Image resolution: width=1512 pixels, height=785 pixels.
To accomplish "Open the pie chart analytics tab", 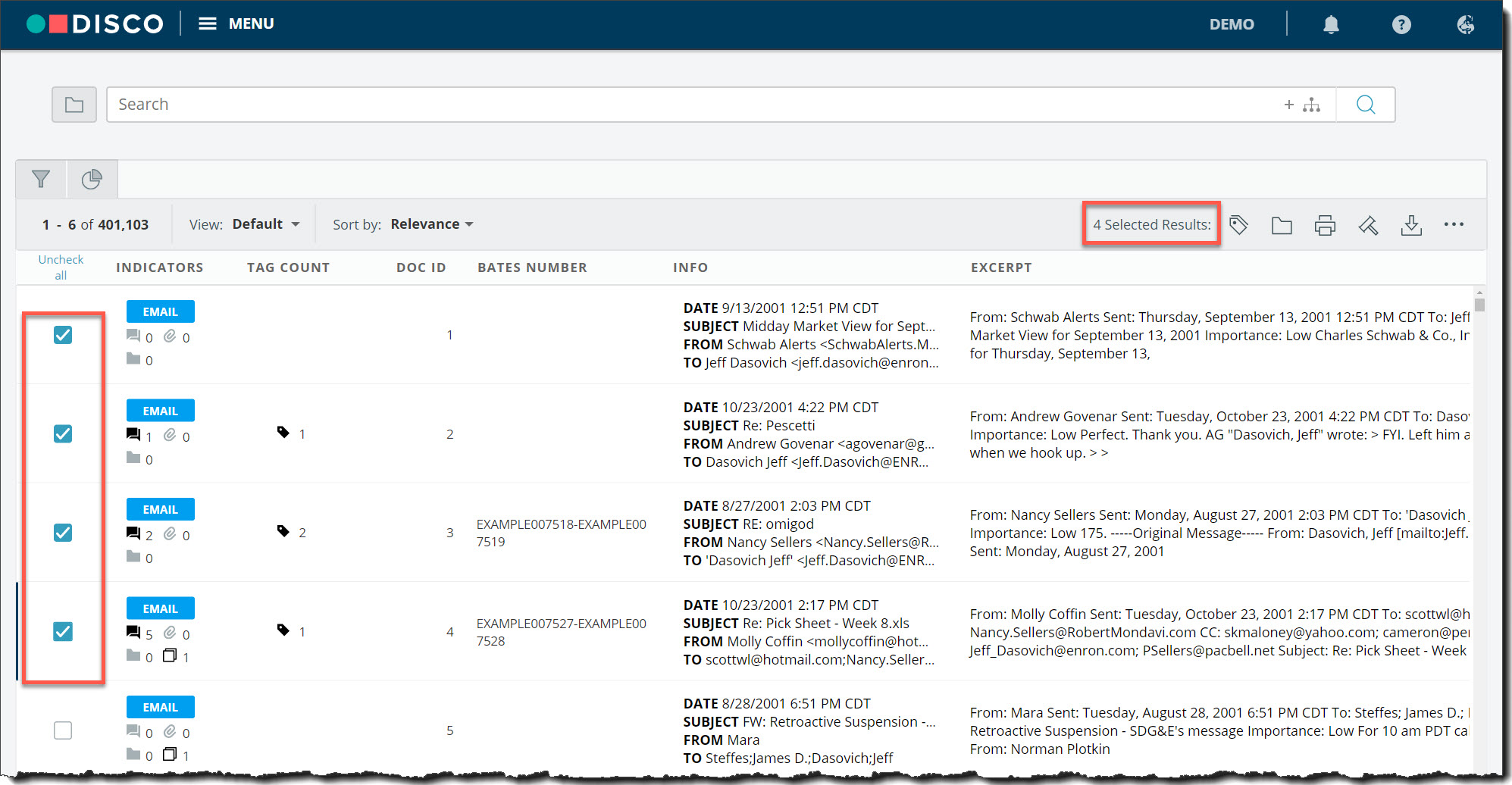I will point(92,179).
